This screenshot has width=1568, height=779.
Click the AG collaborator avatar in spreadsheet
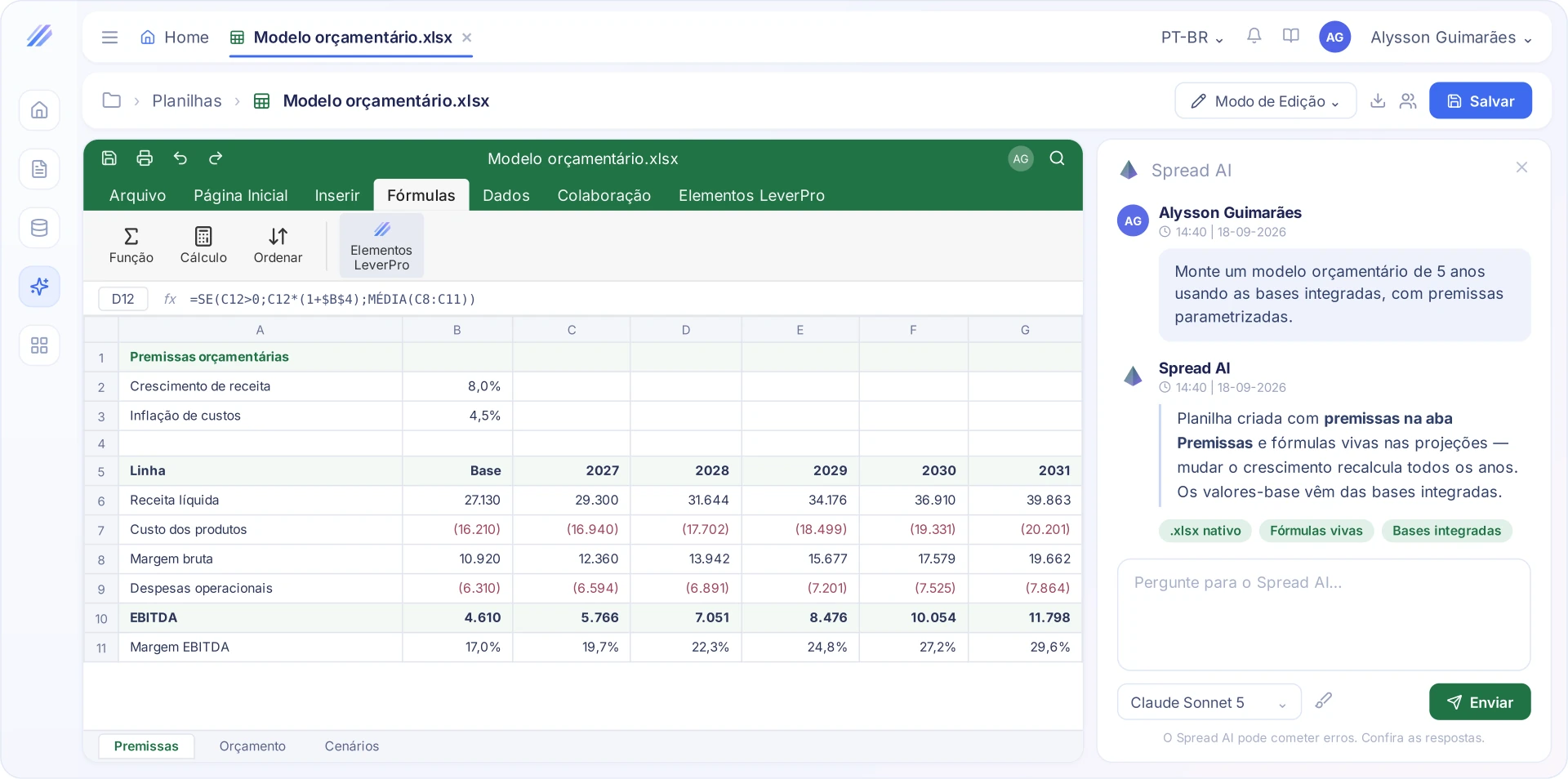(1021, 158)
